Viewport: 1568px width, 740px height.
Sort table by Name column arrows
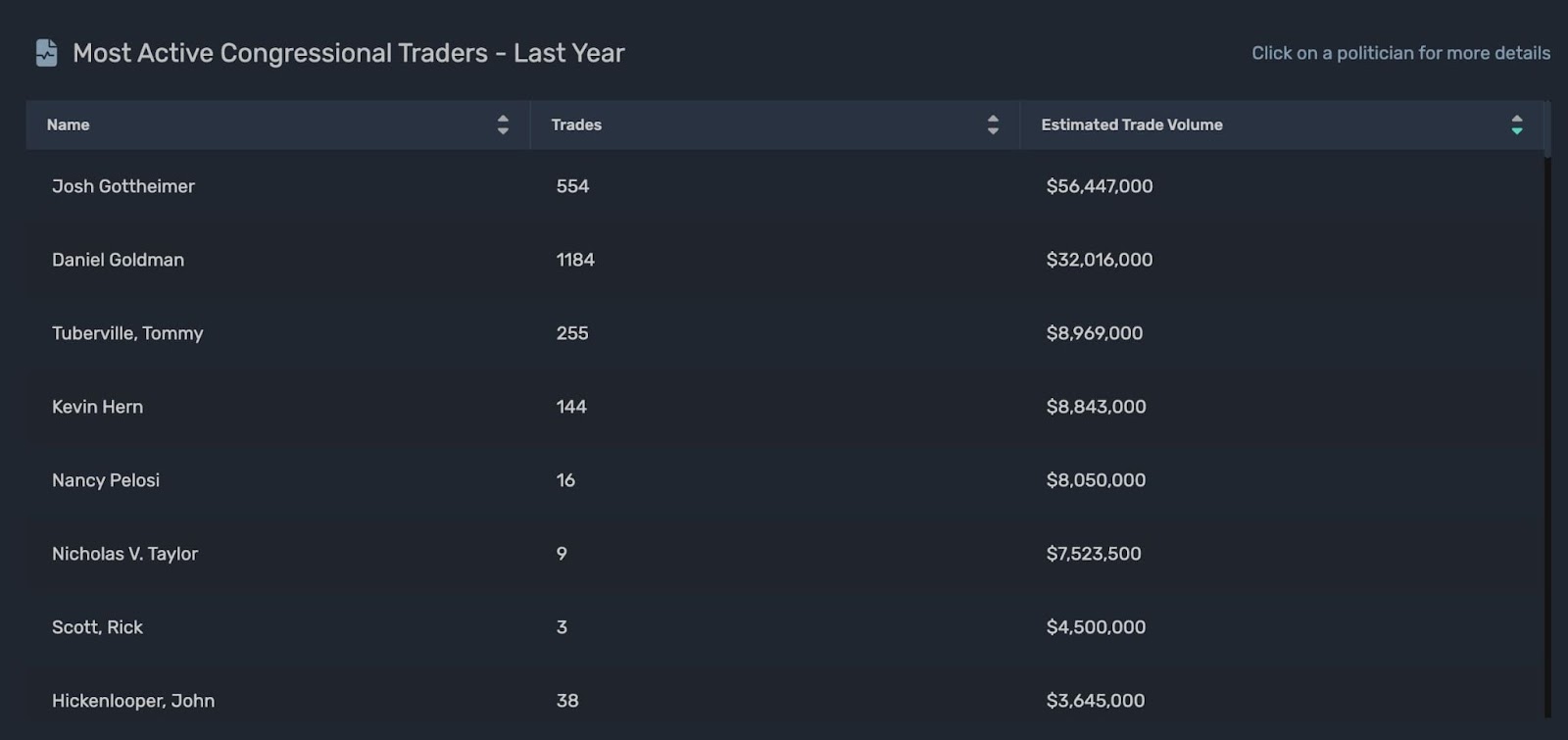pyautogui.click(x=503, y=124)
